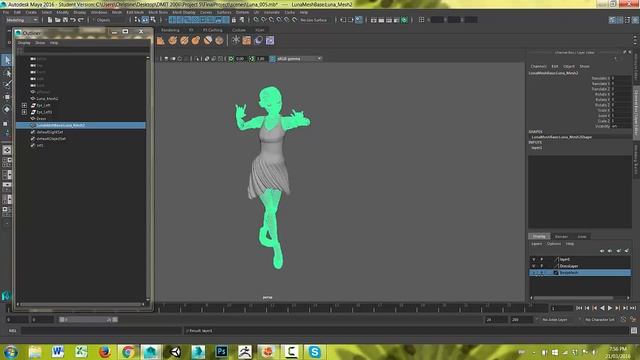Image resolution: width=640 pixels, height=360 pixels.
Task: Open the Deform menu in menu bar
Action: (x=242, y=12)
